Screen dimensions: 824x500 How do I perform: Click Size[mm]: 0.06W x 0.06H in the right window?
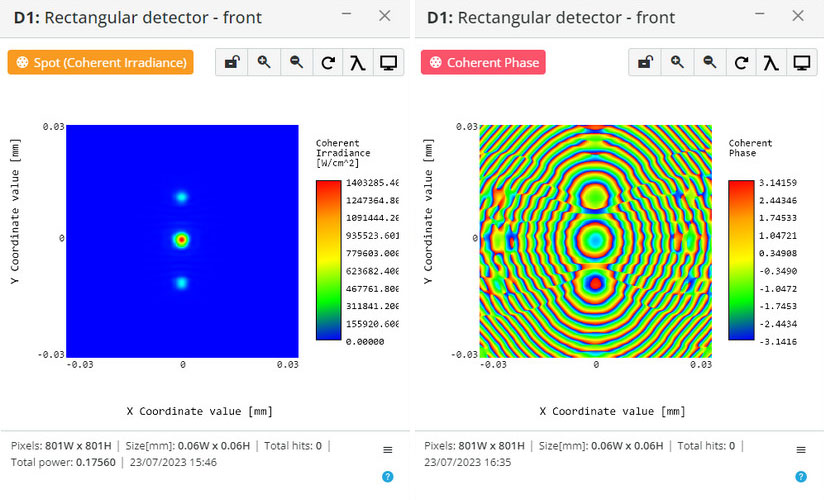pos(601,446)
